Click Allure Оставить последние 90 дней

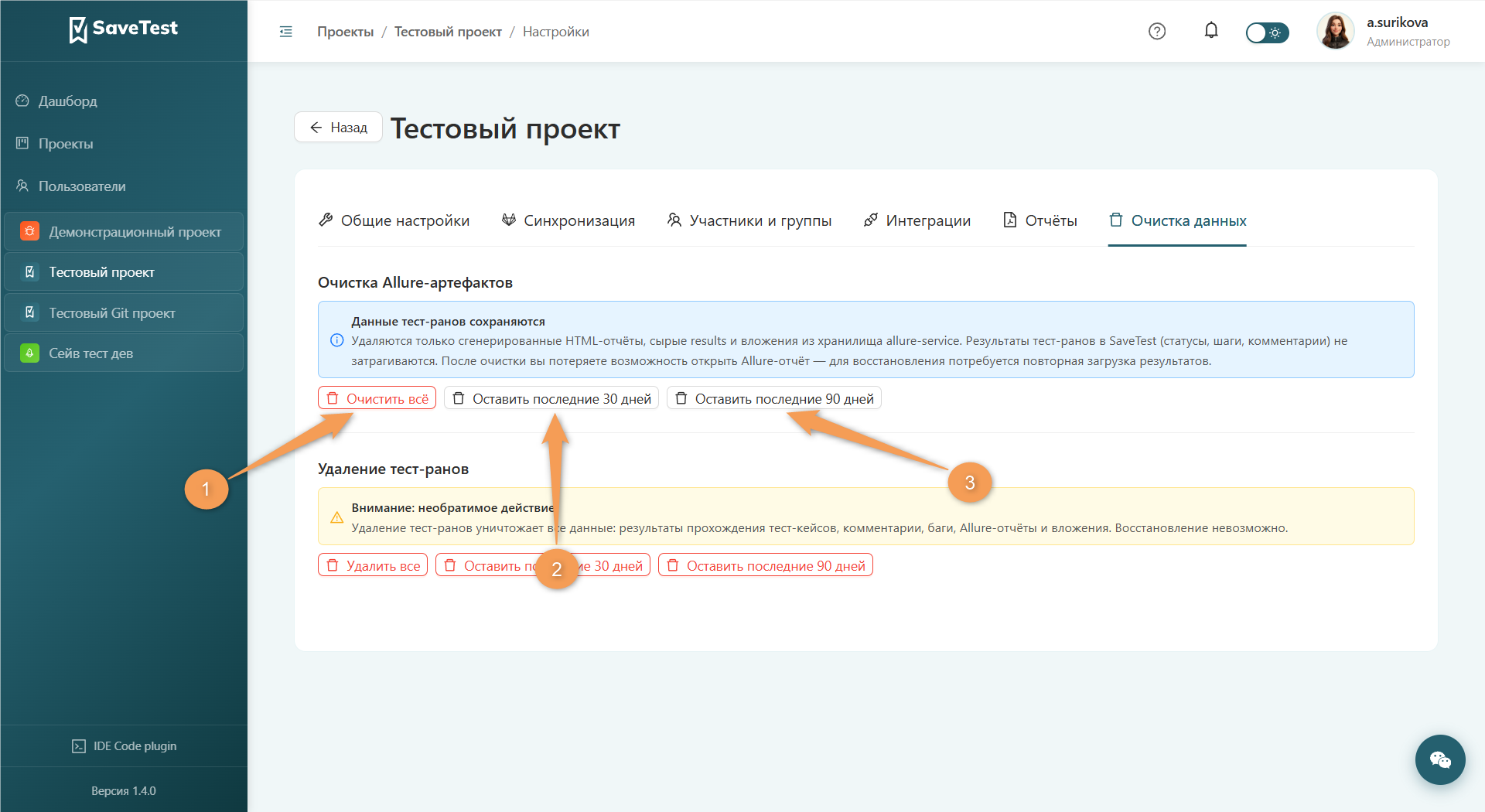tap(774, 398)
